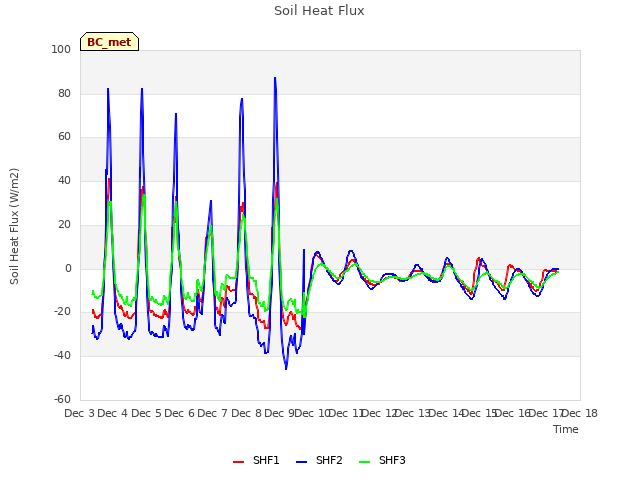
Task: Click the -40 y-axis tick label
Action: [62, 356]
